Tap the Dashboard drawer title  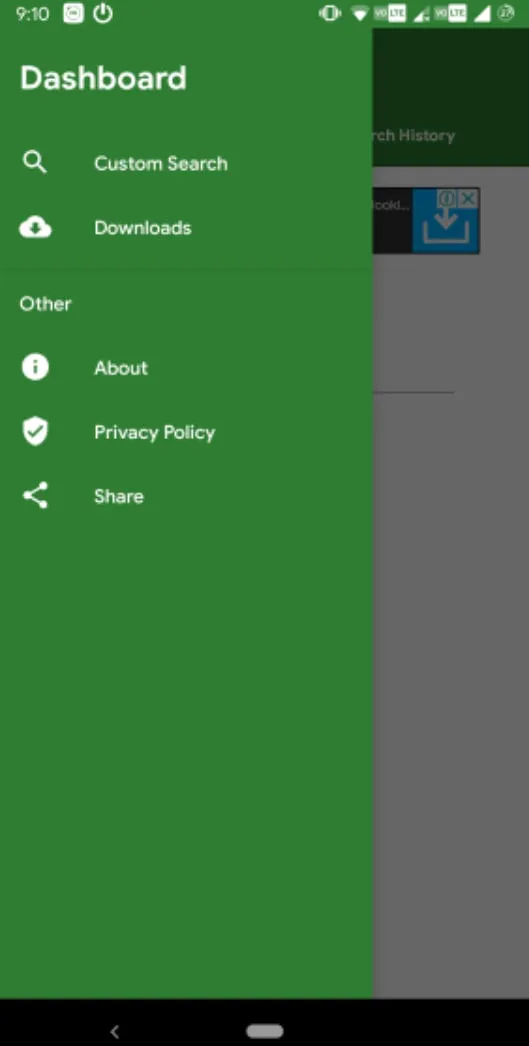point(103,78)
